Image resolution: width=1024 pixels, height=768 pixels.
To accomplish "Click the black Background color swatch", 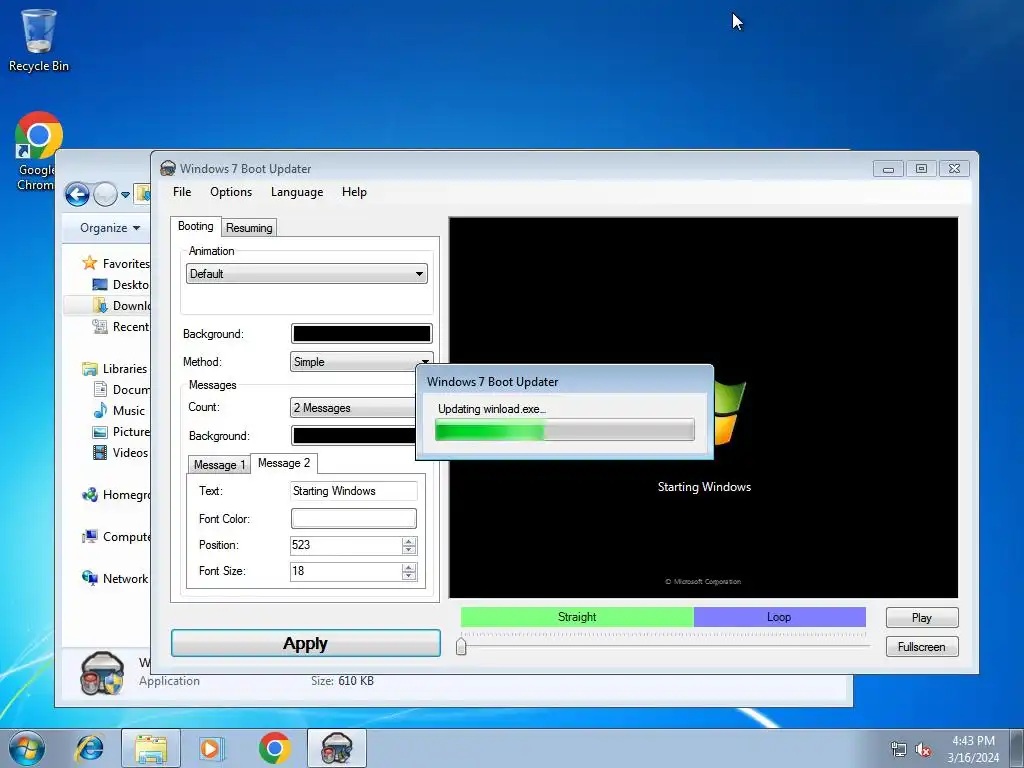I will point(362,334).
